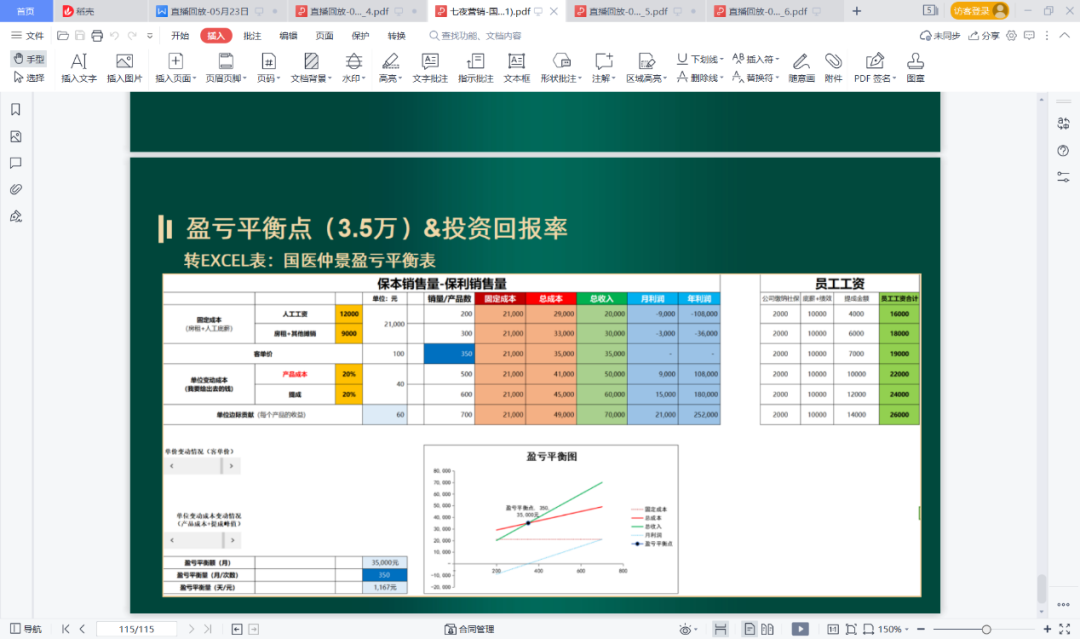This screenshot has width=1080, height=639.
Task: Open the File (文件) menu
Action: click(x=28, y=35)
